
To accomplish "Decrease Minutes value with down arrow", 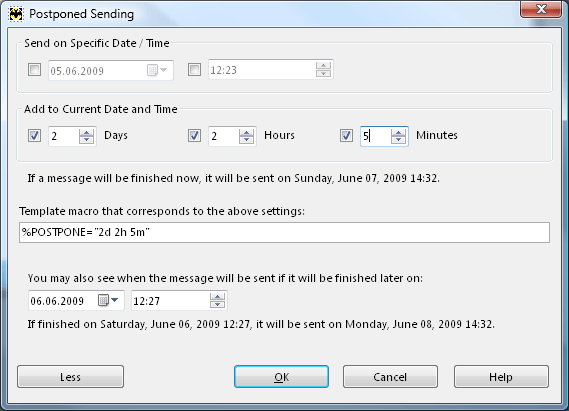I will (x=398, y=140).
